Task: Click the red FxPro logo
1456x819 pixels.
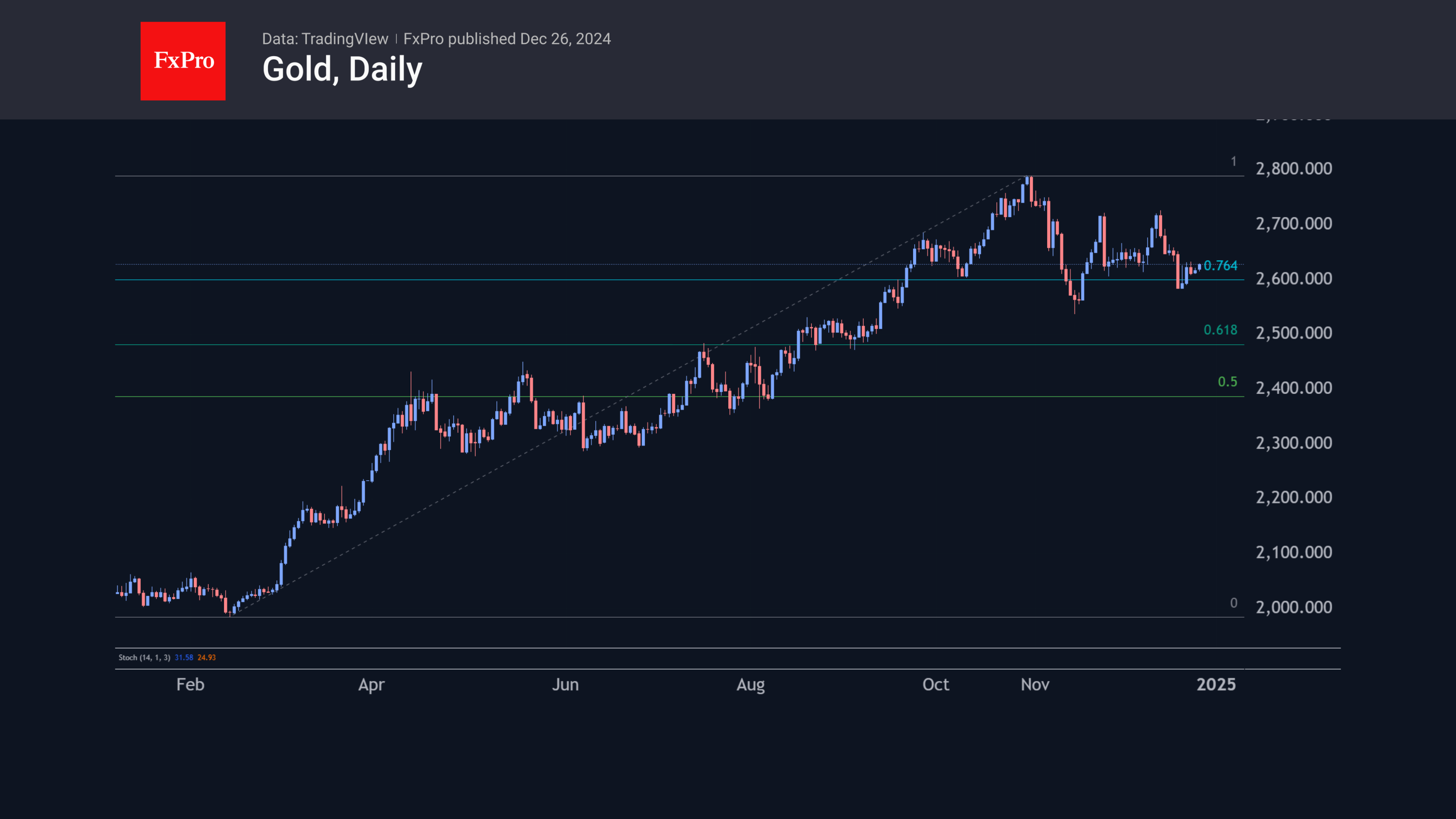Action: click(x=182, y=61)
